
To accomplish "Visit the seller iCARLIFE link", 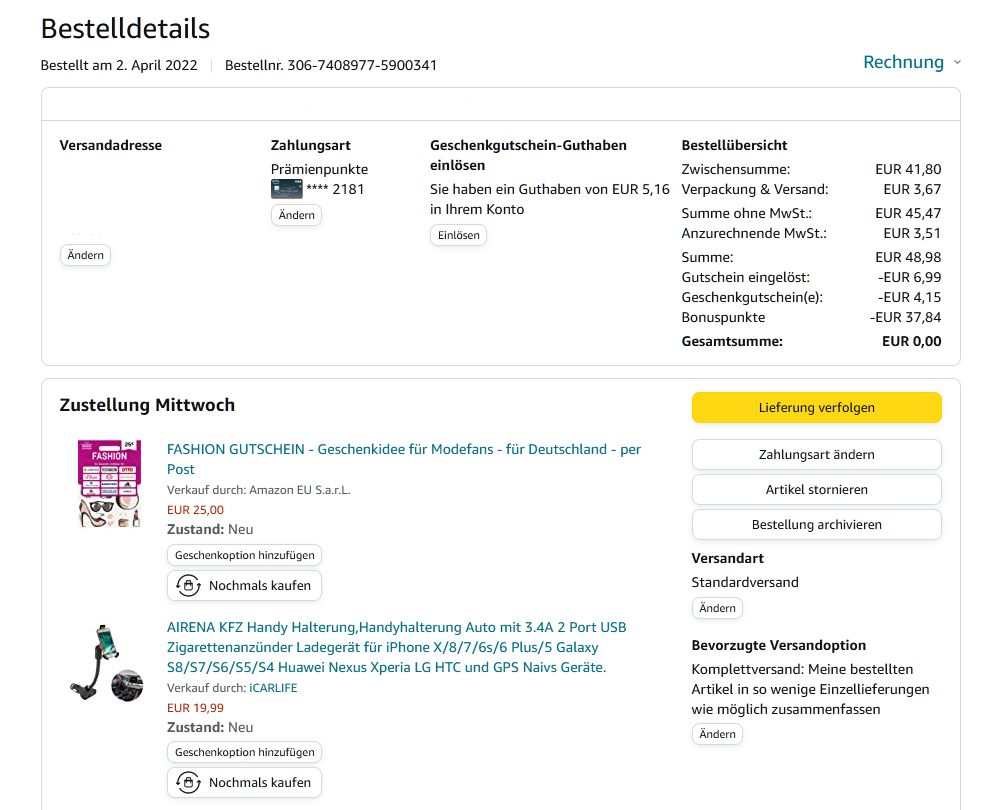I will (273, 688).
